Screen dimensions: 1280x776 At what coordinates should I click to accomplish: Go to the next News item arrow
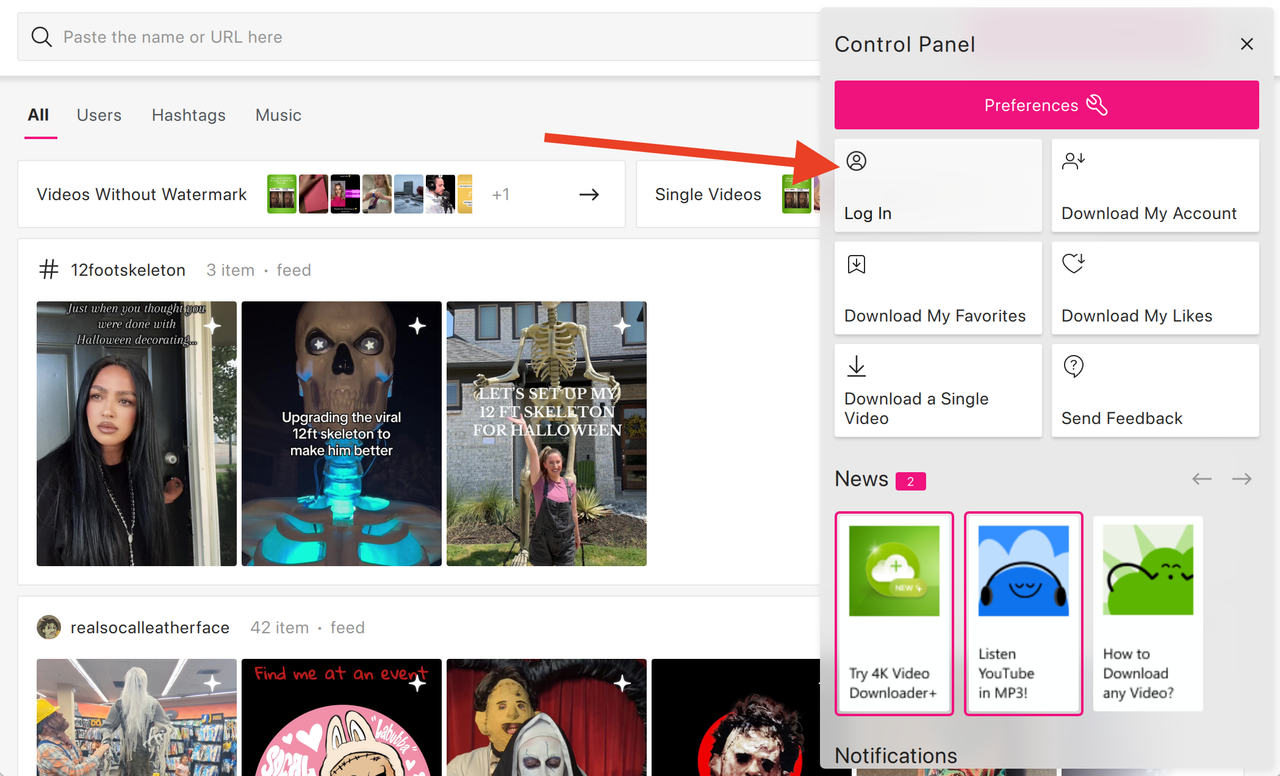(x=1242, y=479)
